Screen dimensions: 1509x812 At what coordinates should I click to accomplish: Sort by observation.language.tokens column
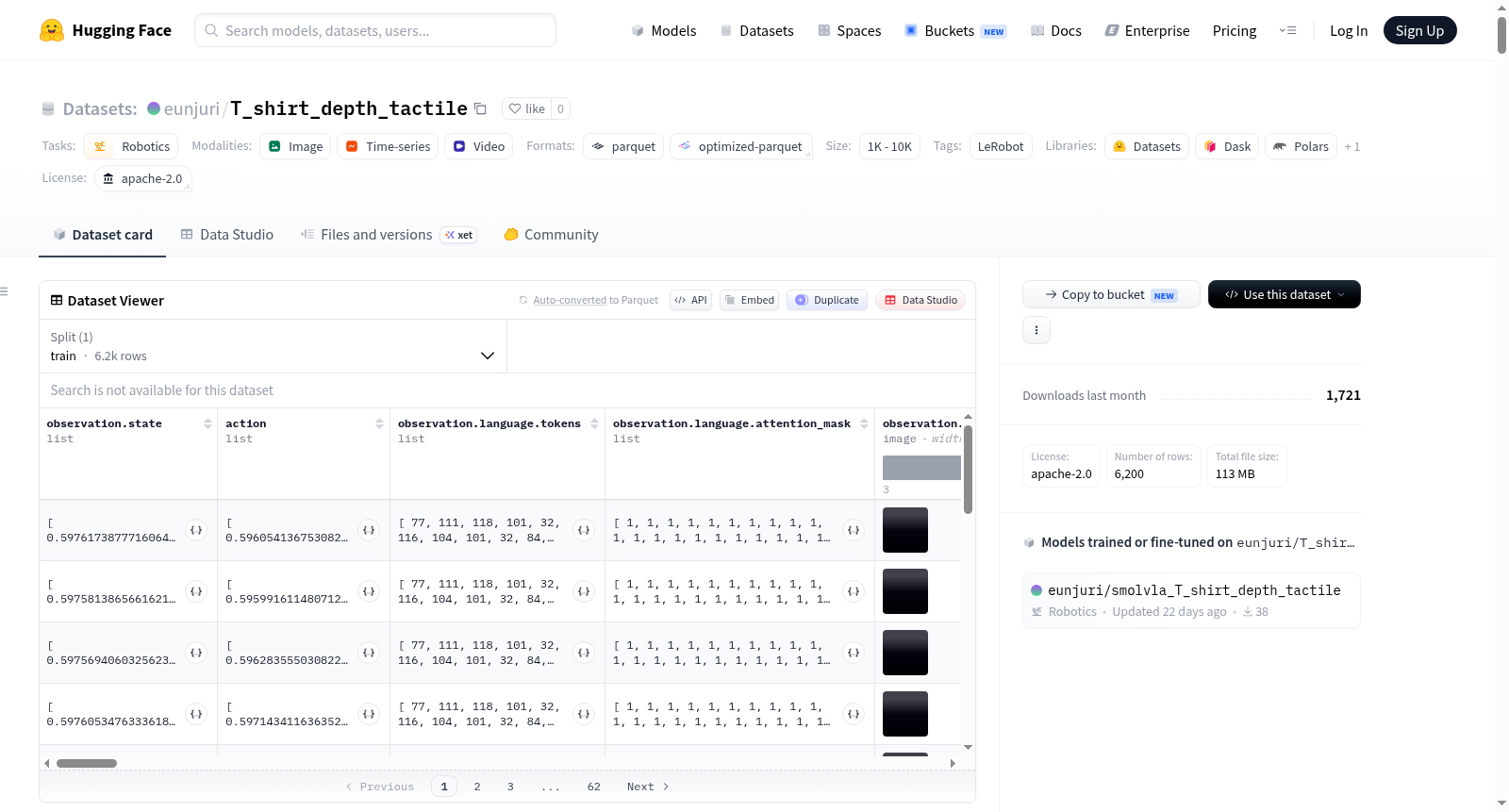click(594, 424)
